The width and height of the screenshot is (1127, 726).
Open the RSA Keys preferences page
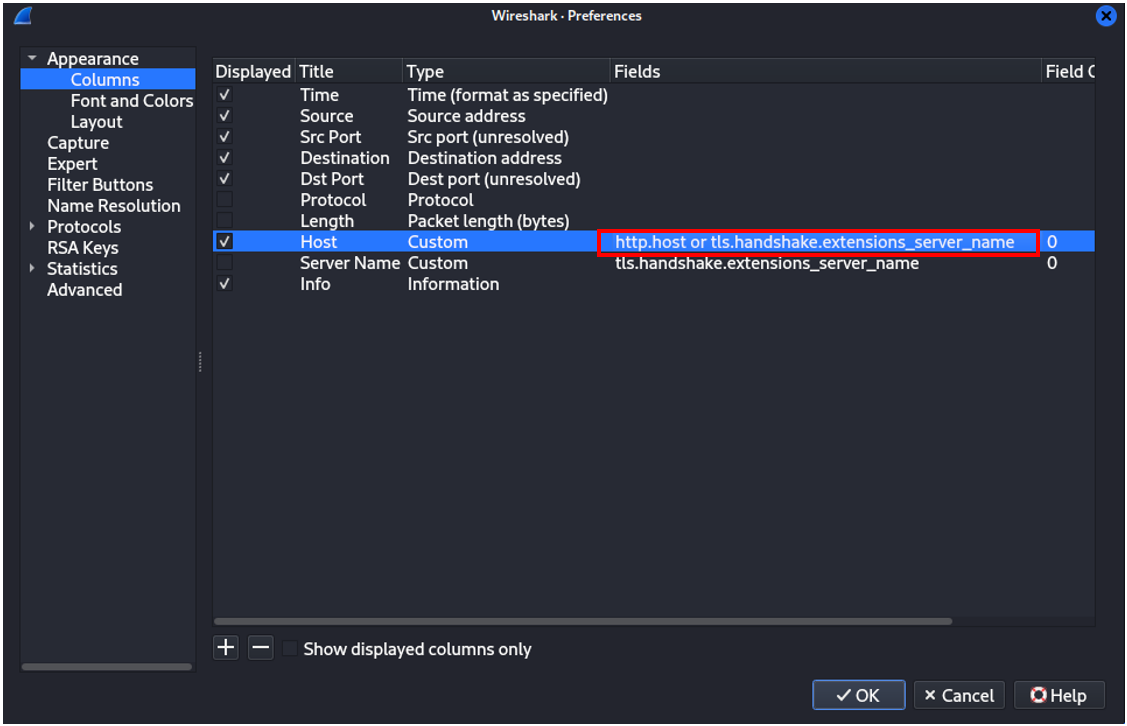[83, 247]
